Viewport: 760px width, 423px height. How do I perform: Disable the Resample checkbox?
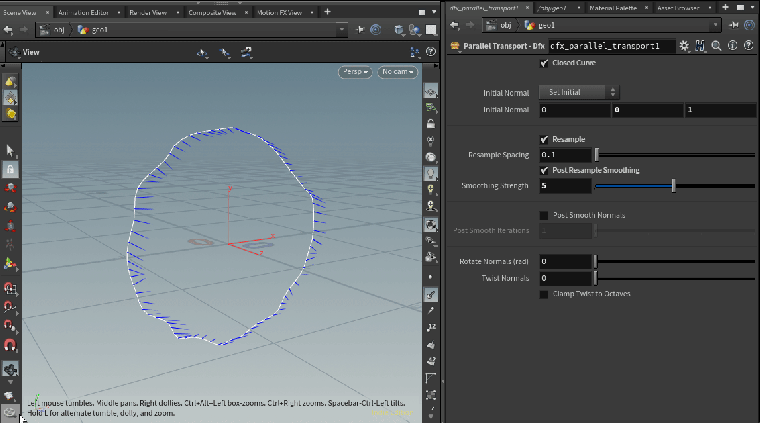click(x=544, y=139)
